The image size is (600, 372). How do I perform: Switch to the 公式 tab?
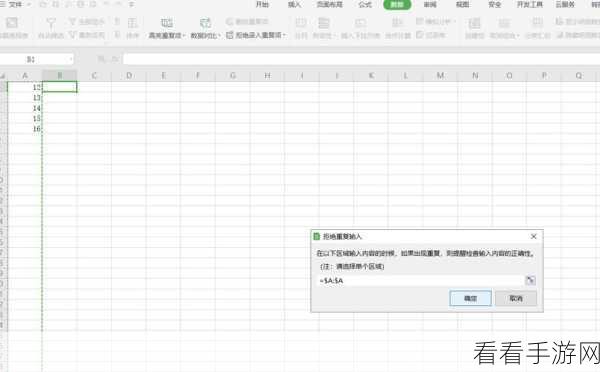tap(365, 5)
